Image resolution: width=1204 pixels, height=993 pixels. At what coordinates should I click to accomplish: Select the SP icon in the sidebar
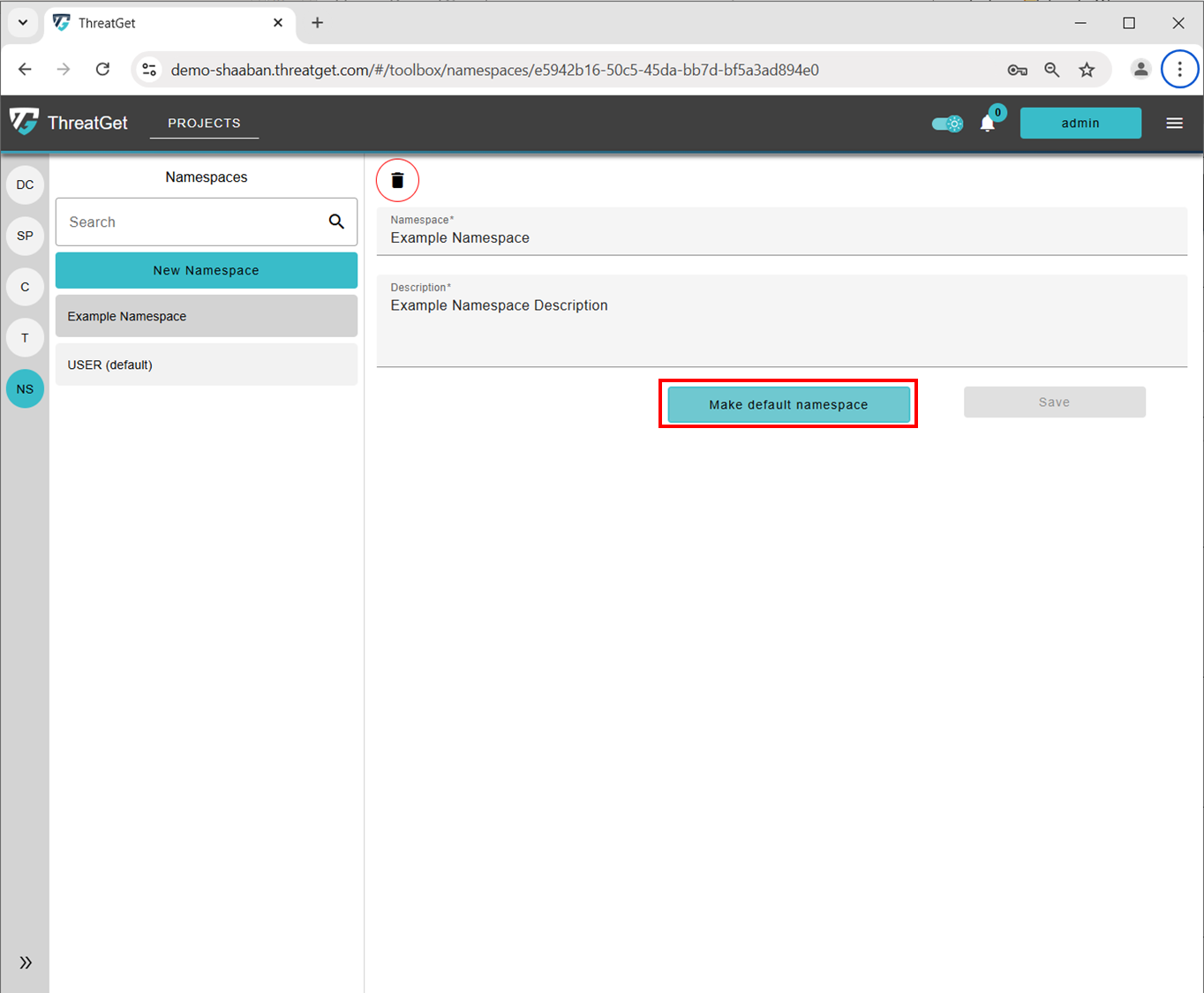(x=25, y=236)
